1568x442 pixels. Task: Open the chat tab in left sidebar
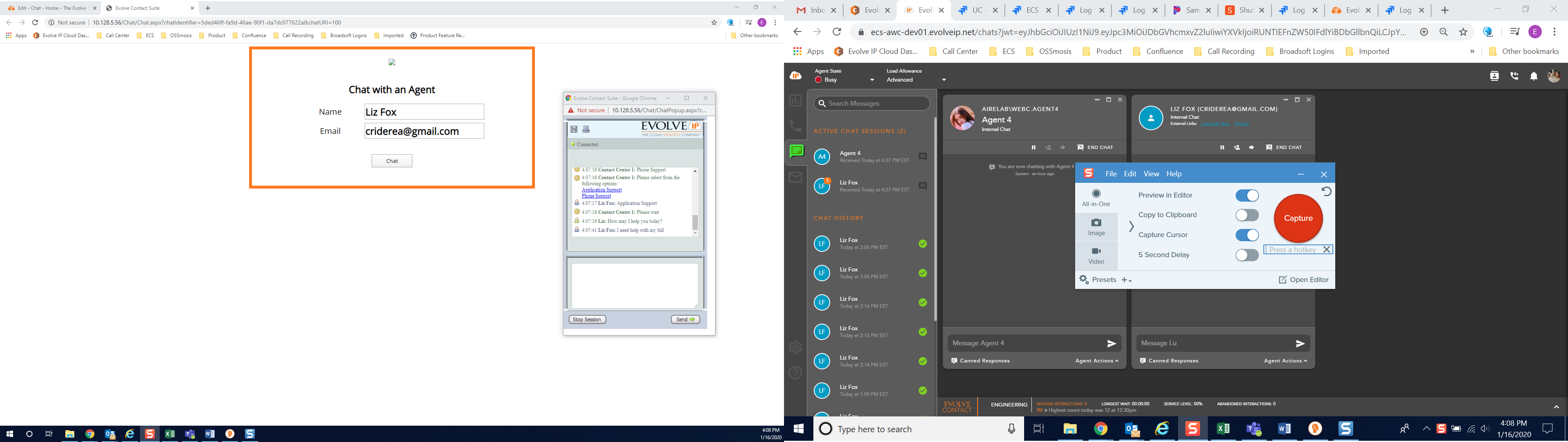[796, 151]
